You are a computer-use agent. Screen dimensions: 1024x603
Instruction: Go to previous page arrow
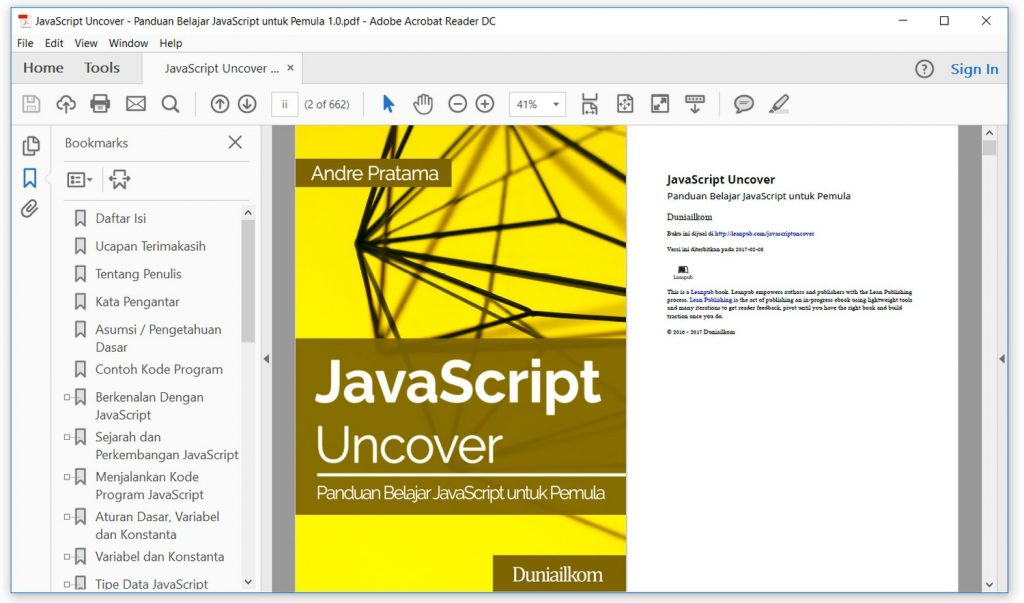(x=219, y=104)
